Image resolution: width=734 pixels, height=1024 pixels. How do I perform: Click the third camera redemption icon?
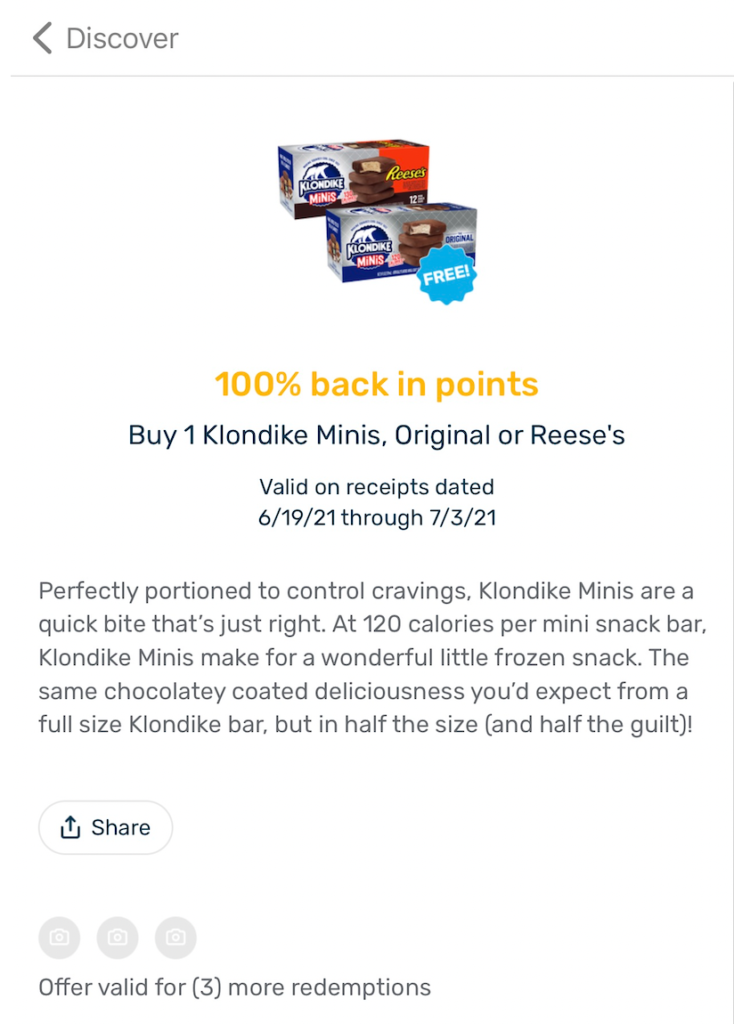(x=176, y=937)
